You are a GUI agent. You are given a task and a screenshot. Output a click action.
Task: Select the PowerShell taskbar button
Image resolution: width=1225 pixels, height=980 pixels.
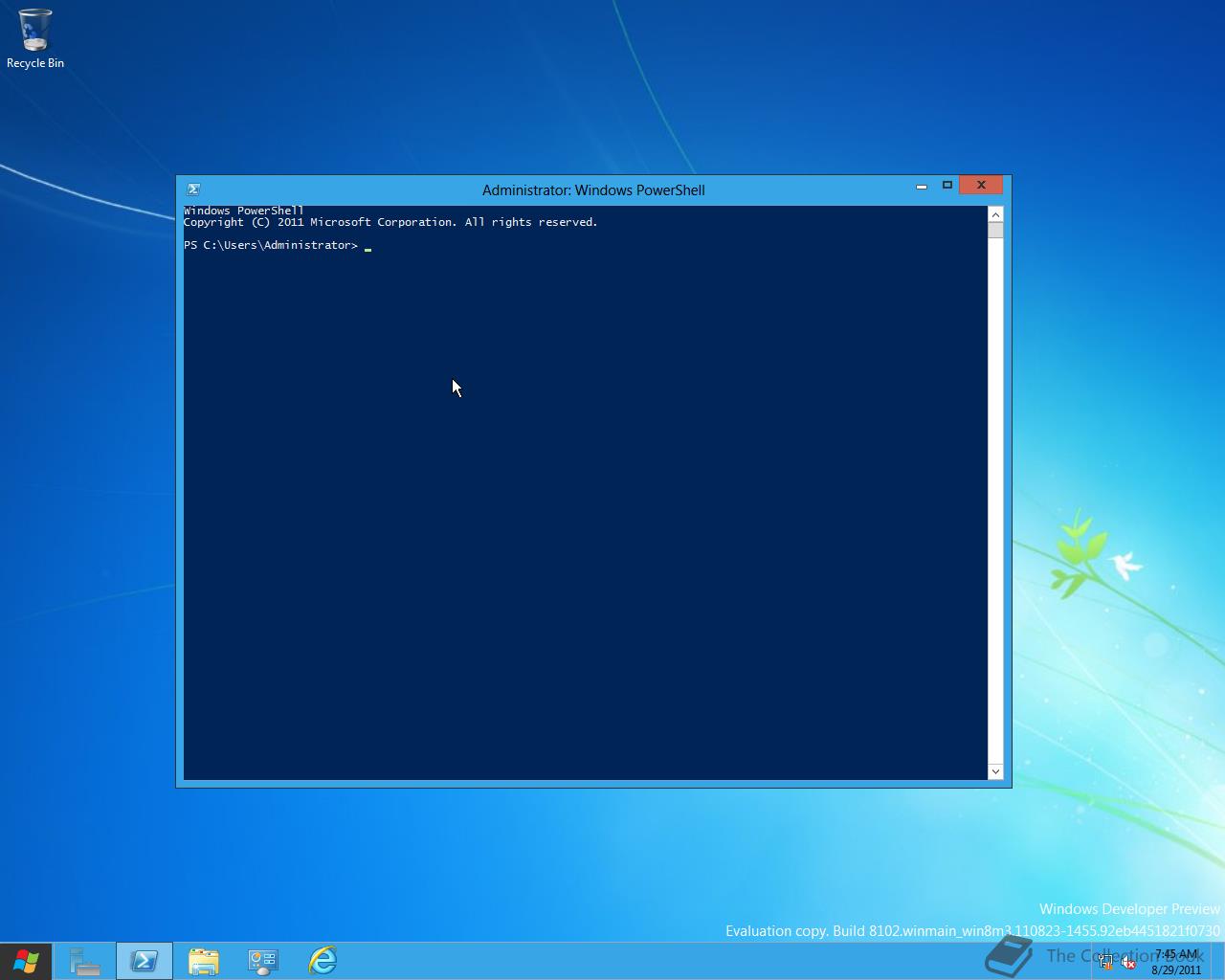coord(145,961)
